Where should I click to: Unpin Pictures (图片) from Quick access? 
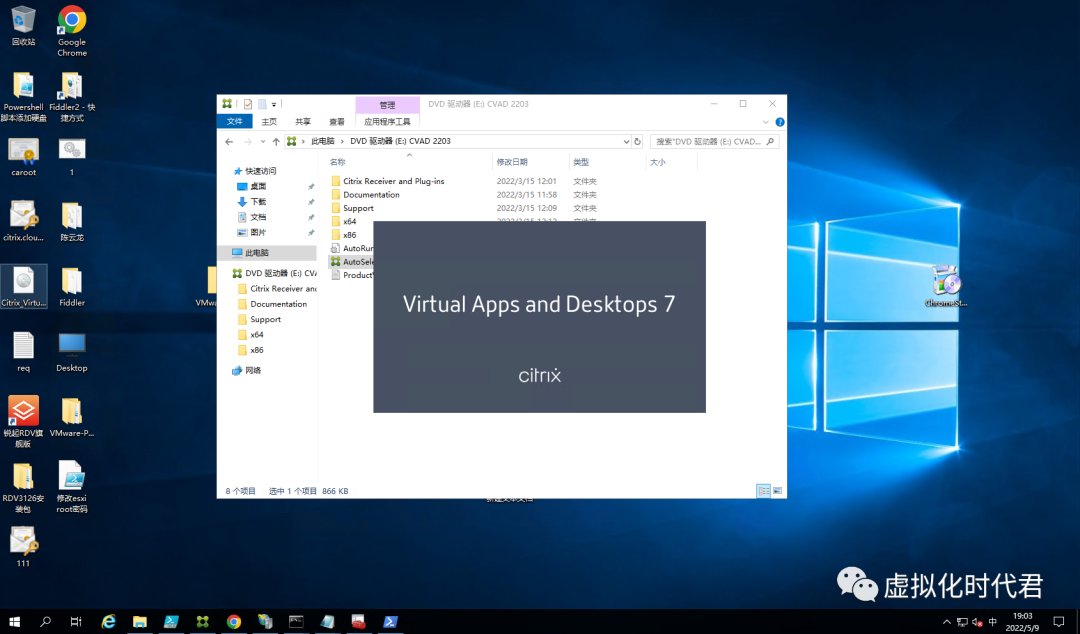pos(311,232)
